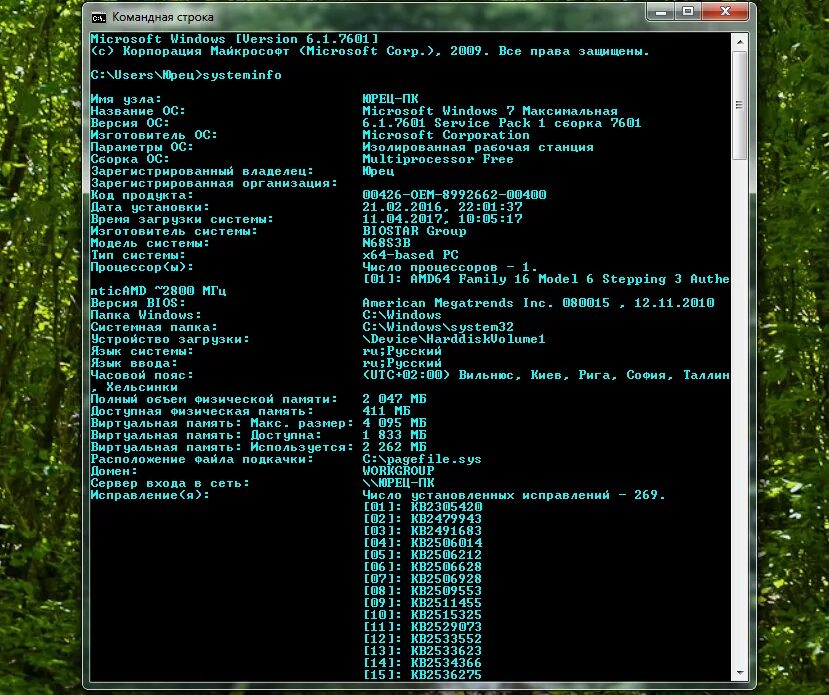
Task: Click the 'Часовой пояс:' label
Action: 142,375
